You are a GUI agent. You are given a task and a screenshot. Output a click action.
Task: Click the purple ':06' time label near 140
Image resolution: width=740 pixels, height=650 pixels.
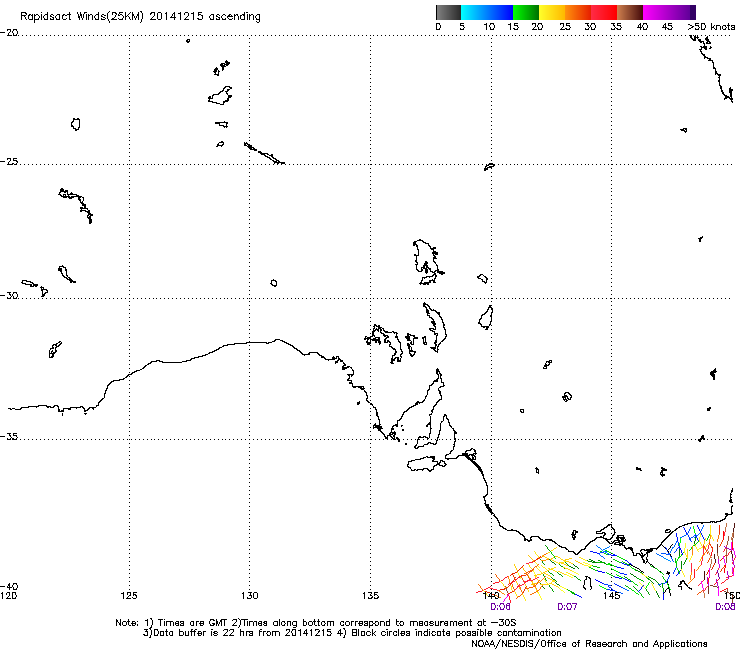click(x=500, y=607)
